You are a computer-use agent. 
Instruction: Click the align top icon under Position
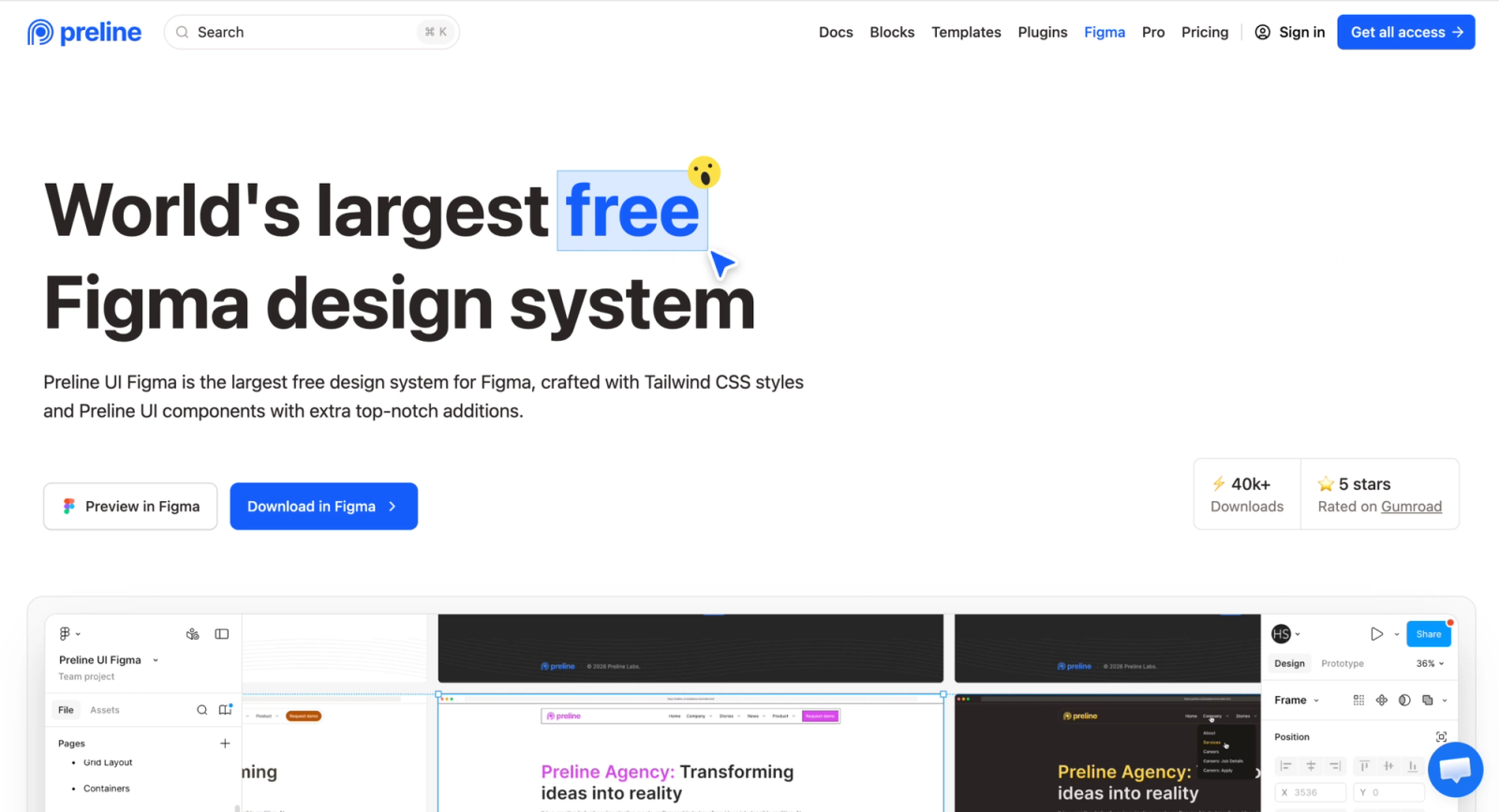pyautogui.click(x=1364, y=766)
